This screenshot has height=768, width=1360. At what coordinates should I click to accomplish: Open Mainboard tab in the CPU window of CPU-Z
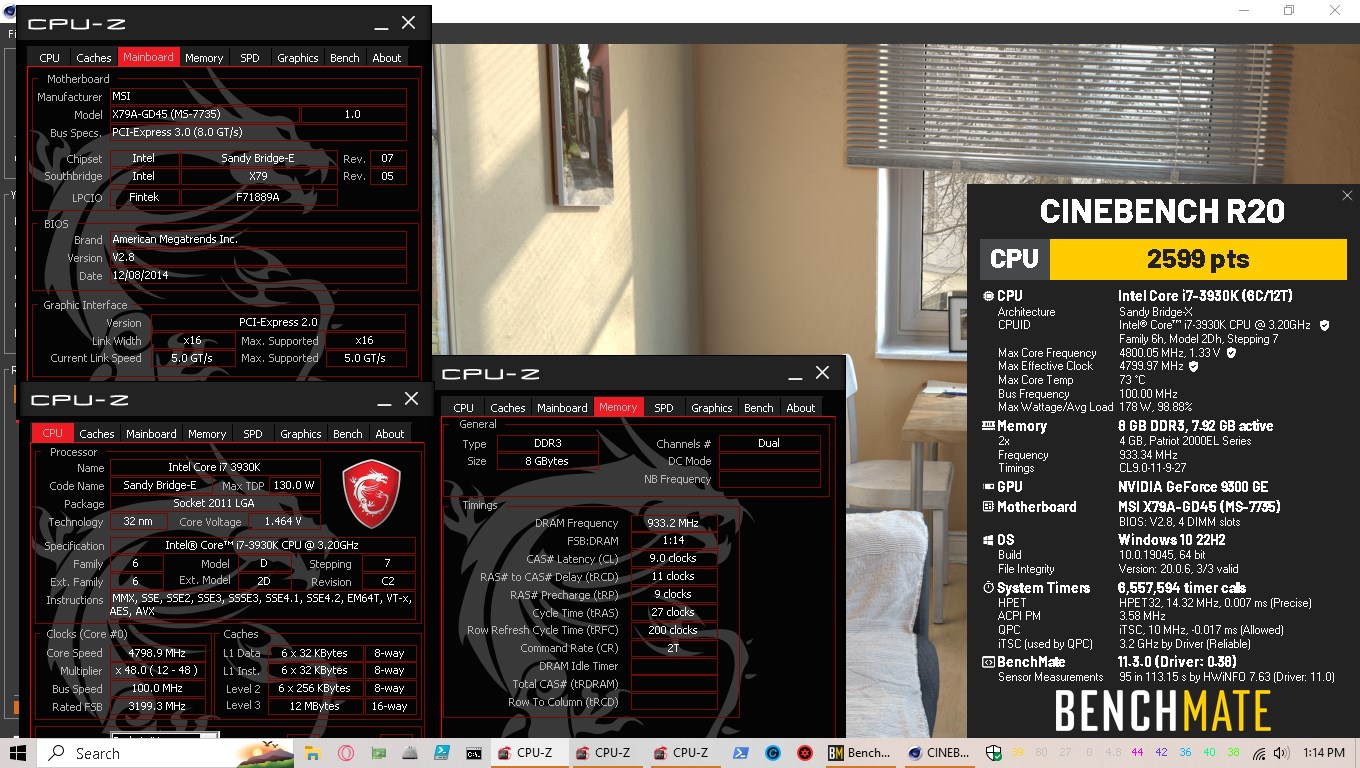(151, 434)
